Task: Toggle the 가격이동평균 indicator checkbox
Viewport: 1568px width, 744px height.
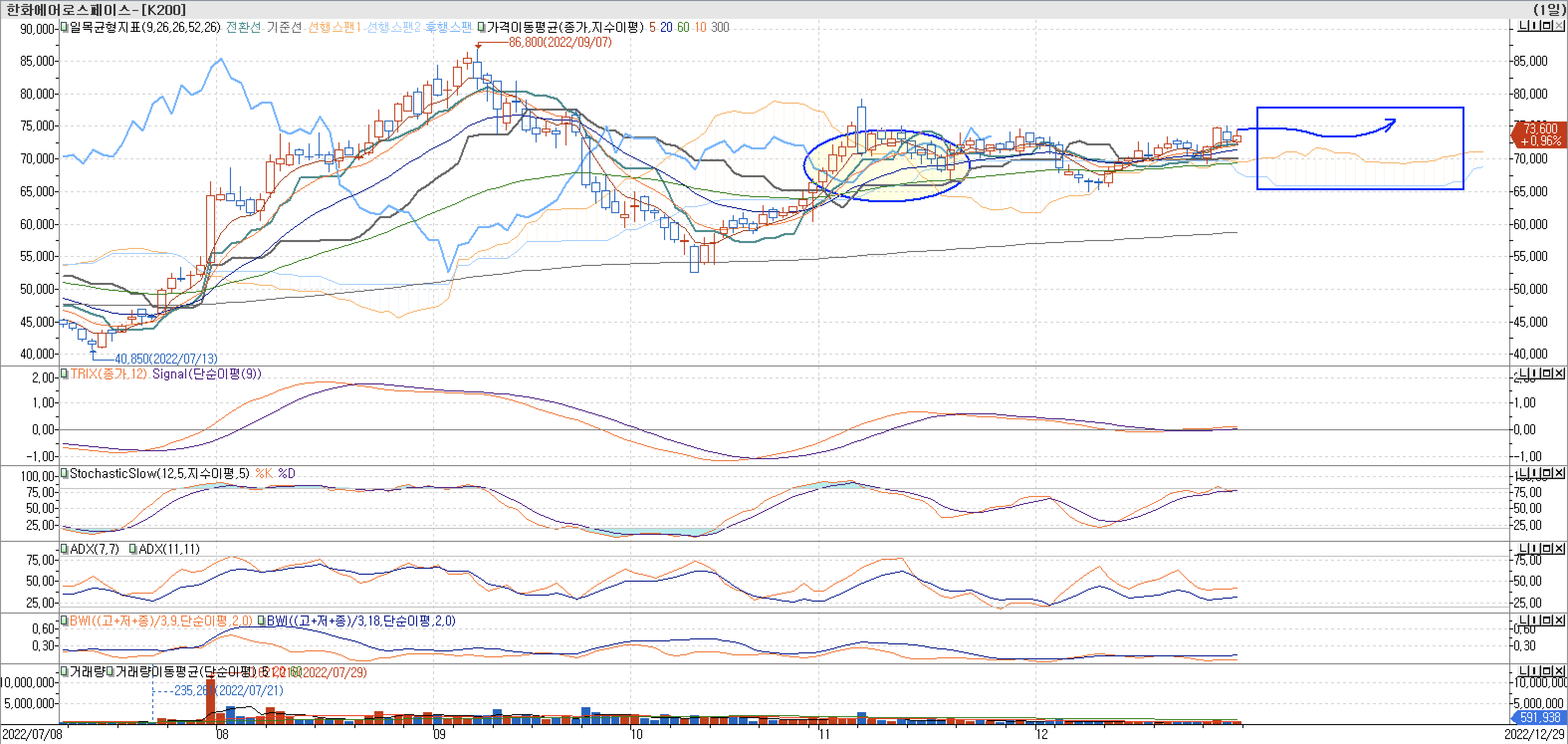Action: [481, 27]
